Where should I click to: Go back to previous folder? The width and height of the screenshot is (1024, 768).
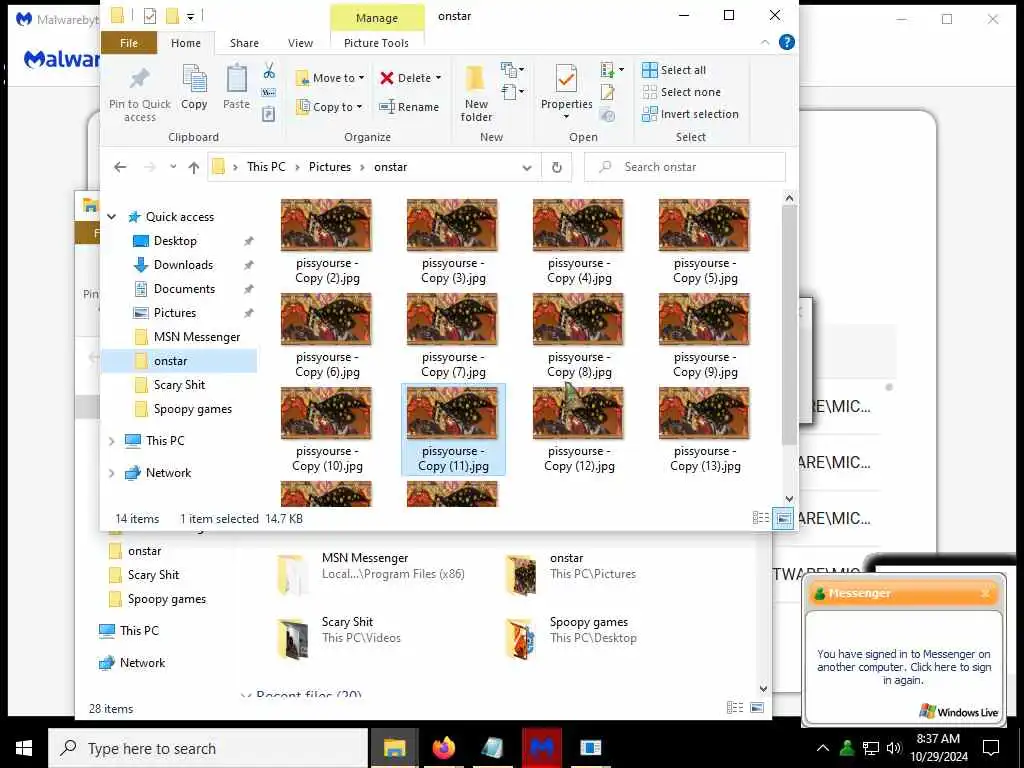pyautogui.click(x=120, y=167)
